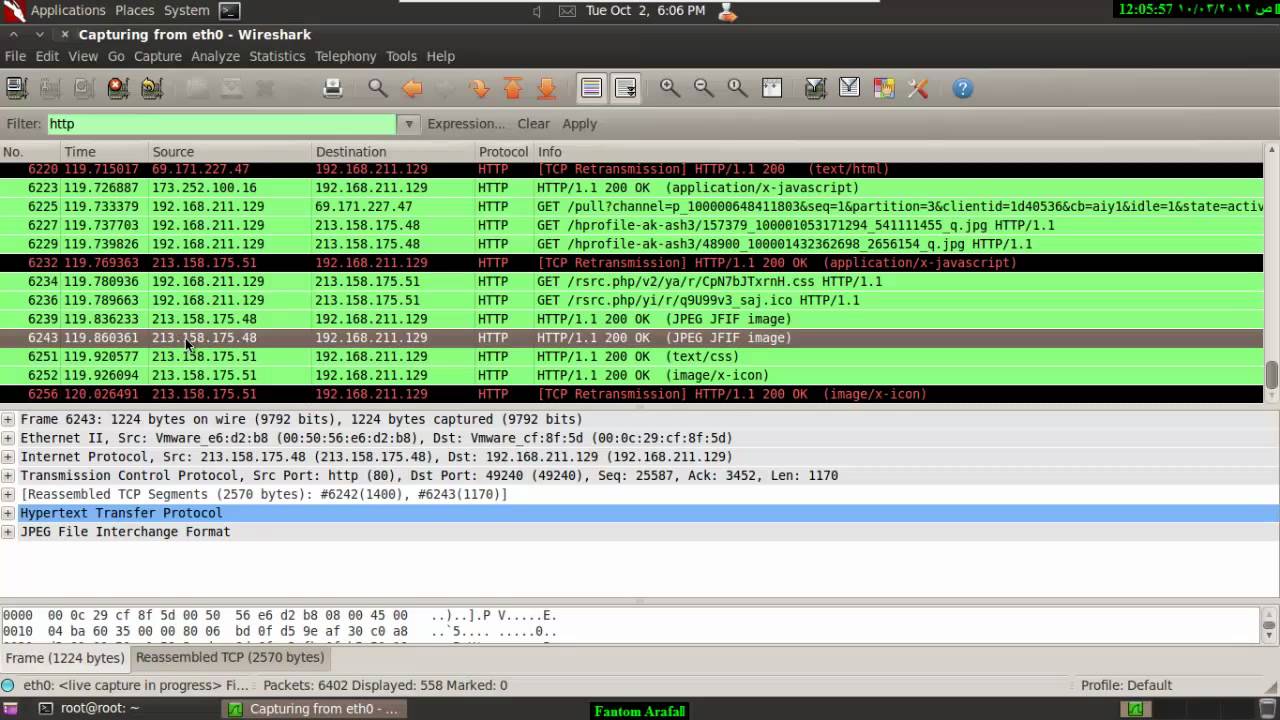Open the Capture menu
This screenshot has height=720, width=1280.
(158, 56)
